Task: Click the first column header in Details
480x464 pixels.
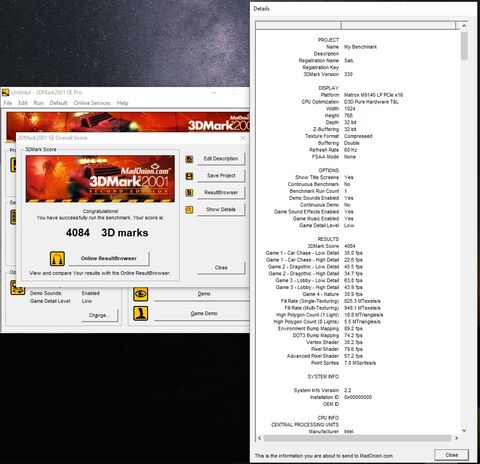Action: [298, 26]
